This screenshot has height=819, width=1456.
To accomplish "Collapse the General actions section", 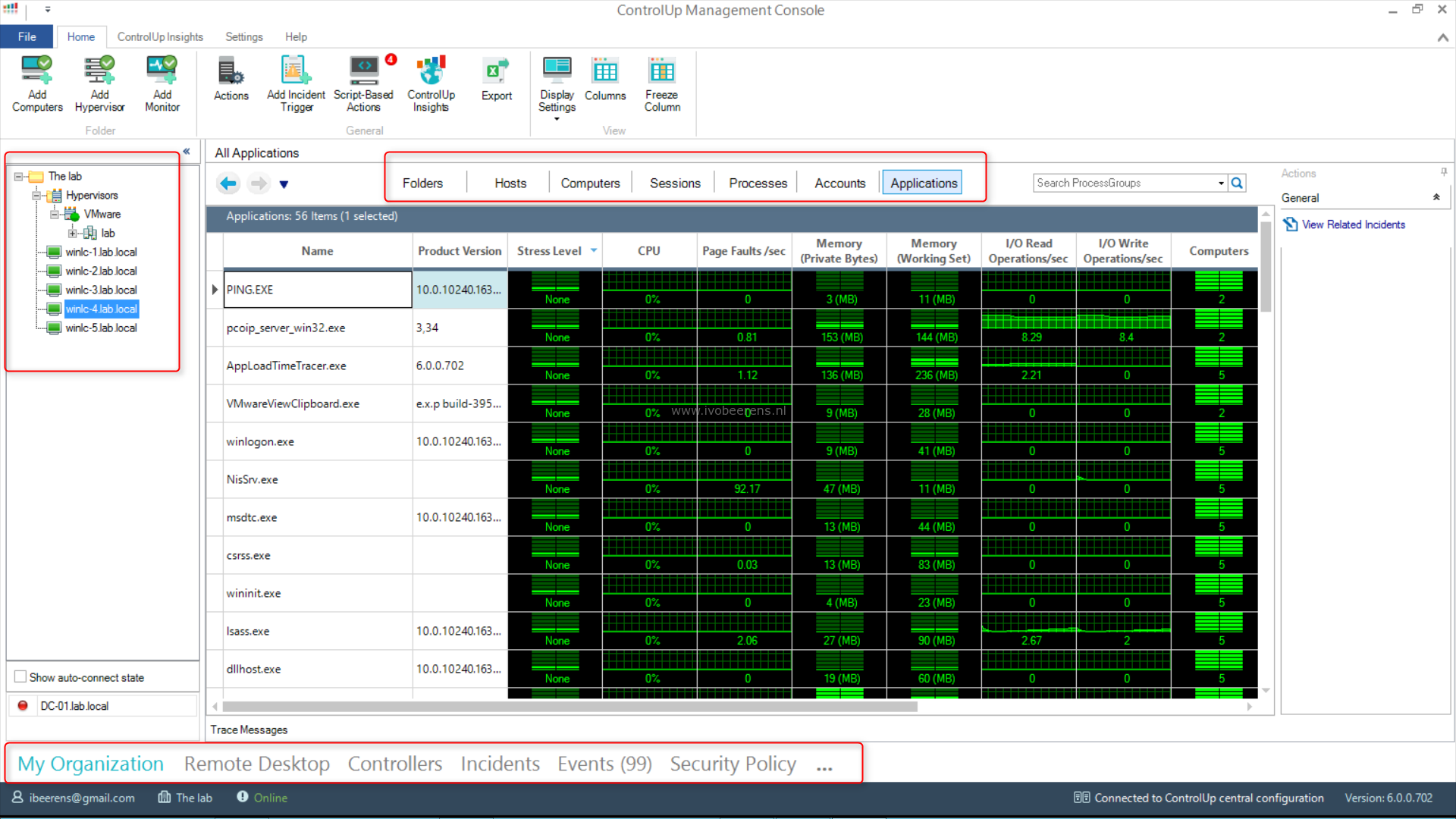I will click(1436, 197).
